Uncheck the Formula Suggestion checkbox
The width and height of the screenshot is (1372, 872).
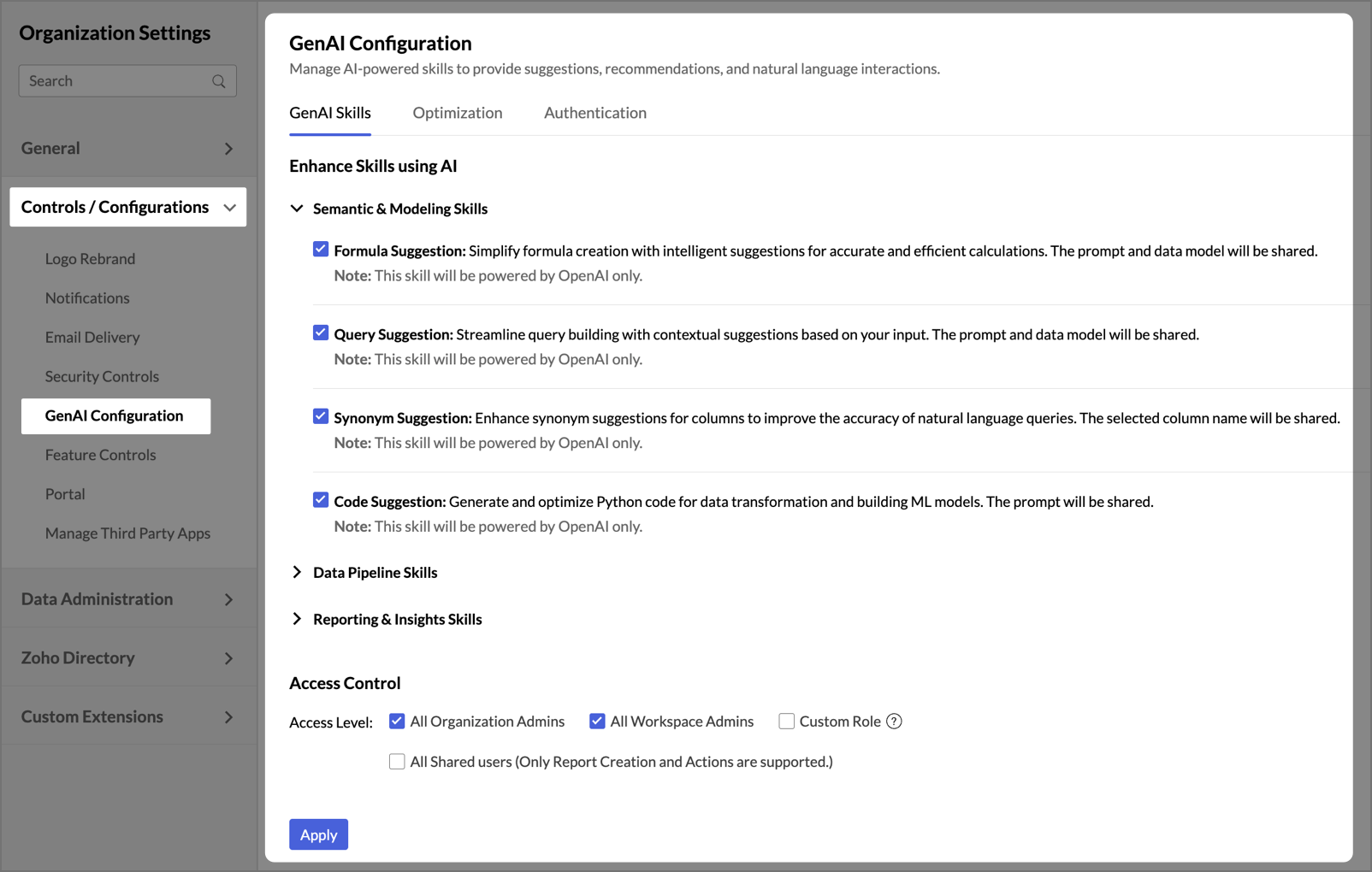(x=321, y=250)
